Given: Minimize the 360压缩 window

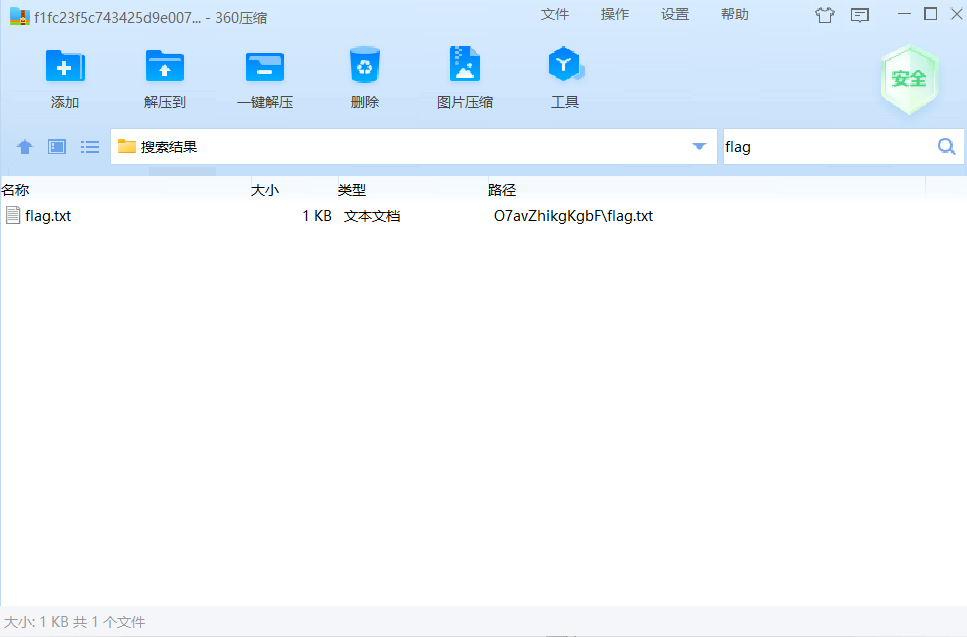Looking at the screenshot, I should pyautogui.click(x=904, y=14).
